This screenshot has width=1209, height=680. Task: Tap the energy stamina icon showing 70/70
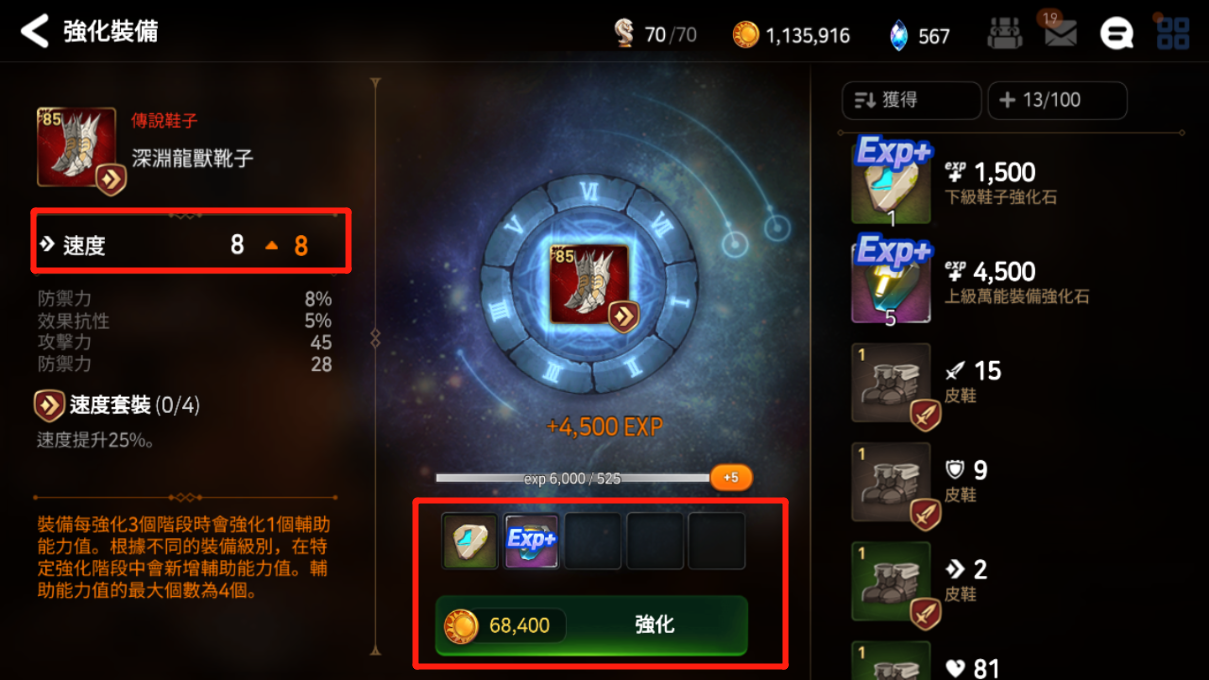click(624, 34)
